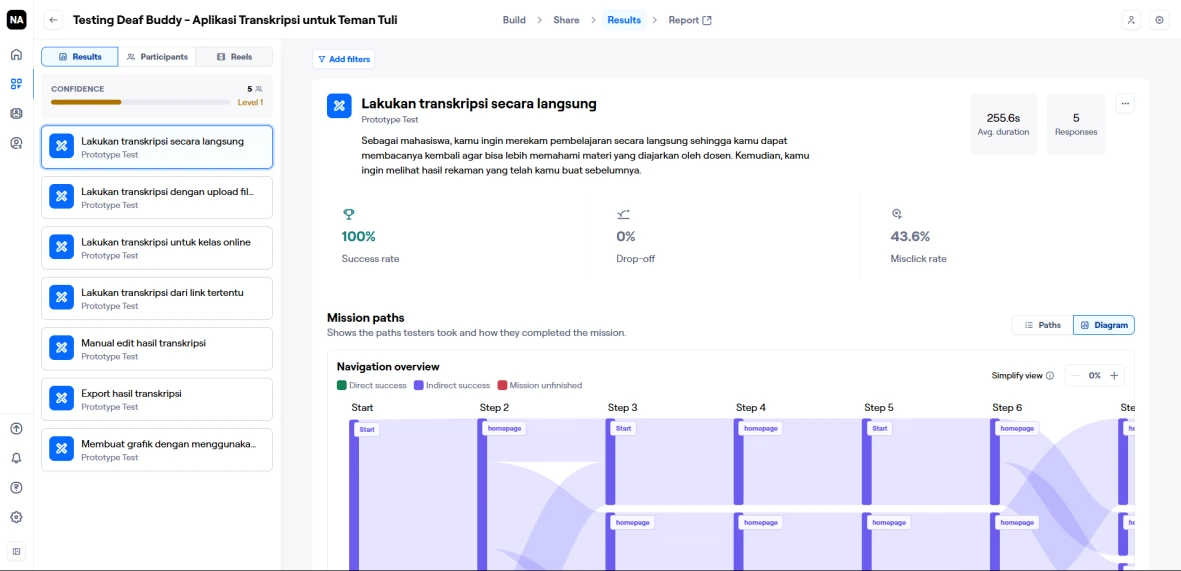This screenshot has height=571, width=1181.
Task: Click the Start node under Start column
Action: tap(367, 429)
